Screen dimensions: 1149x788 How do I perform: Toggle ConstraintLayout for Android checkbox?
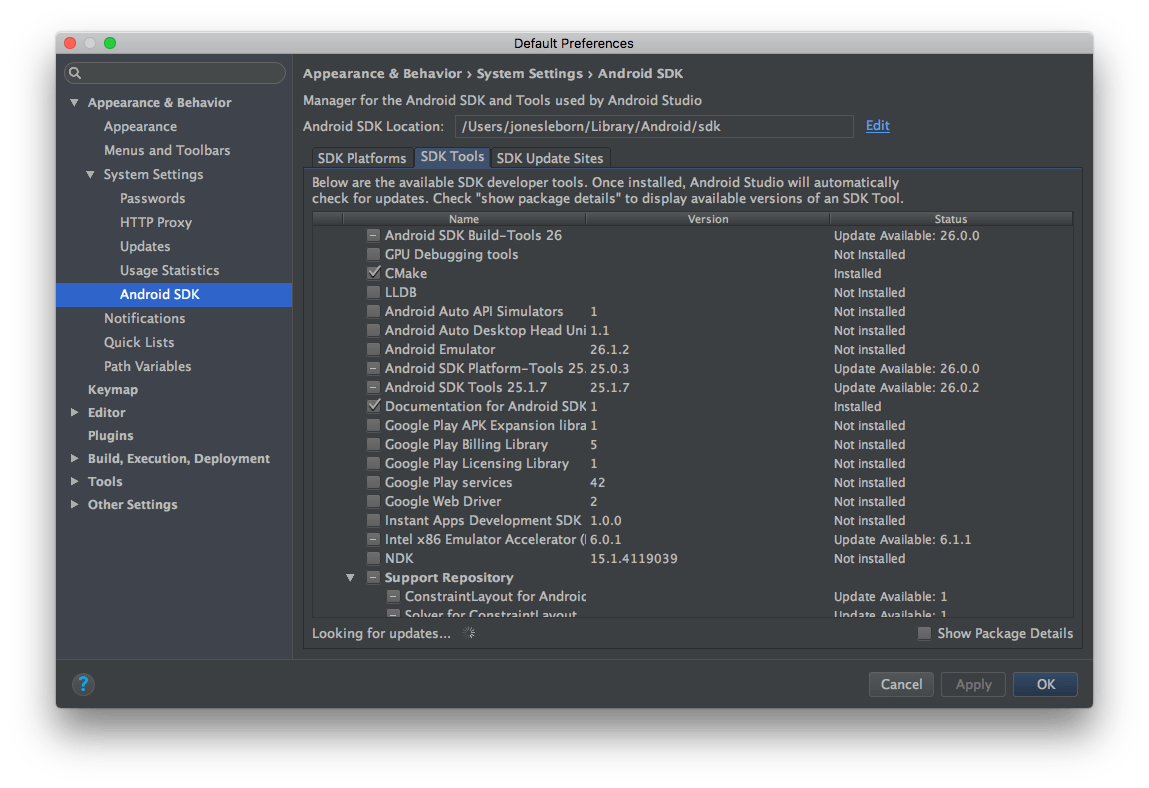click(x=394, y=597)
